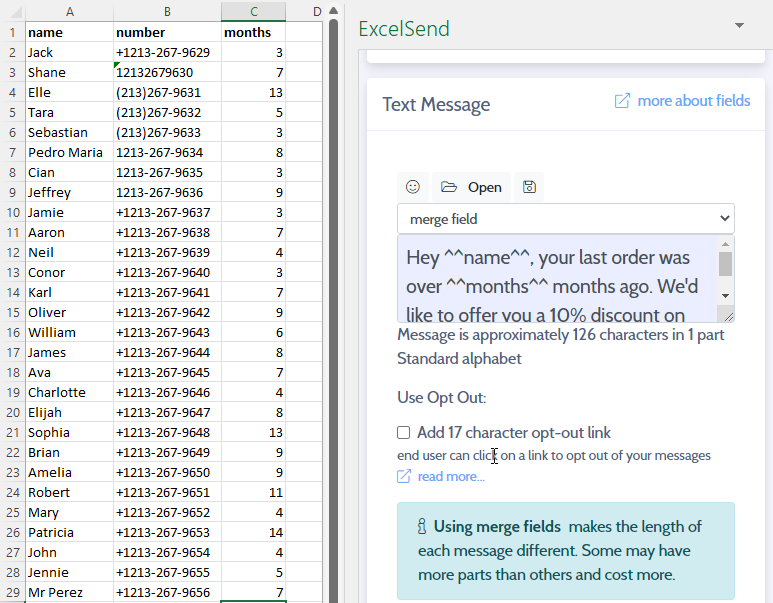
Task: Click the Open folder button
Action: [x=471, y=187]
